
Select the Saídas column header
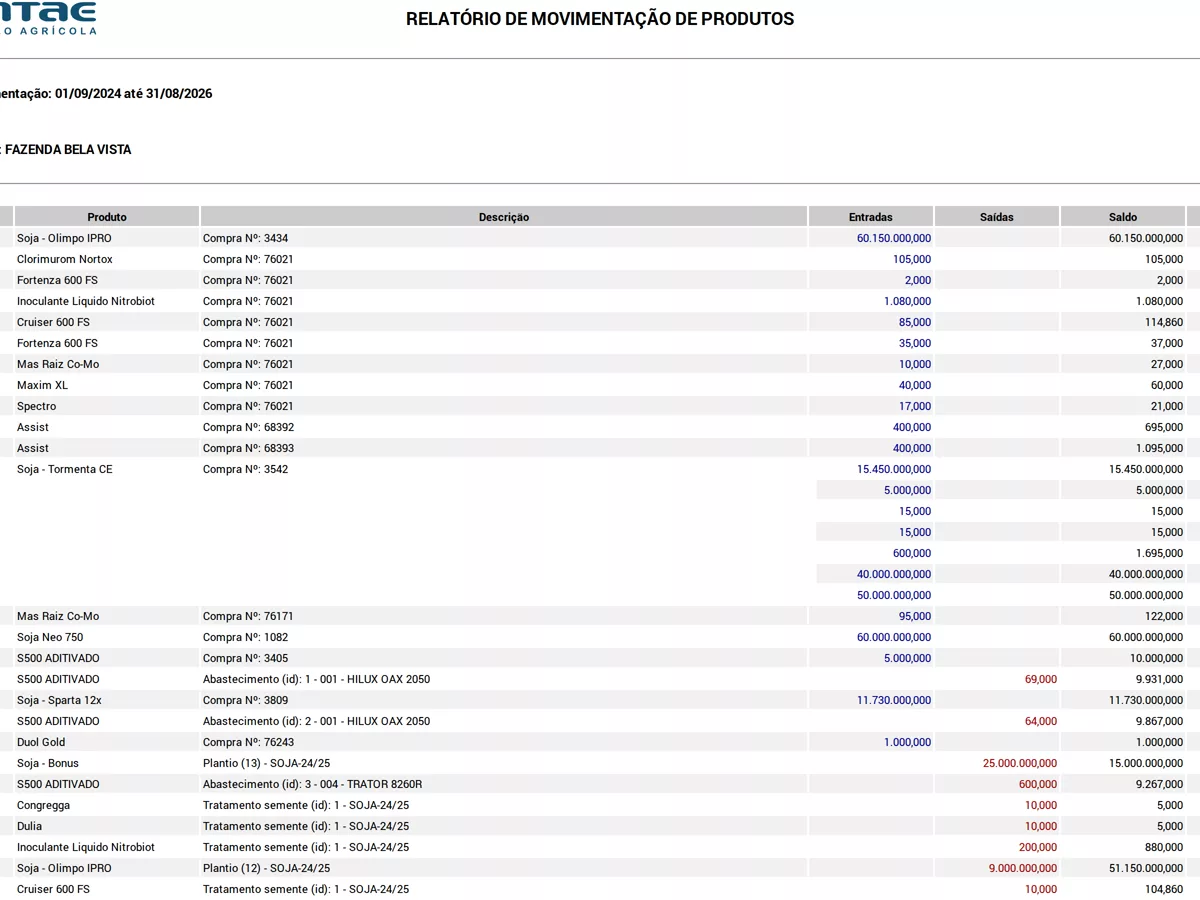click(x=997, y=217)
